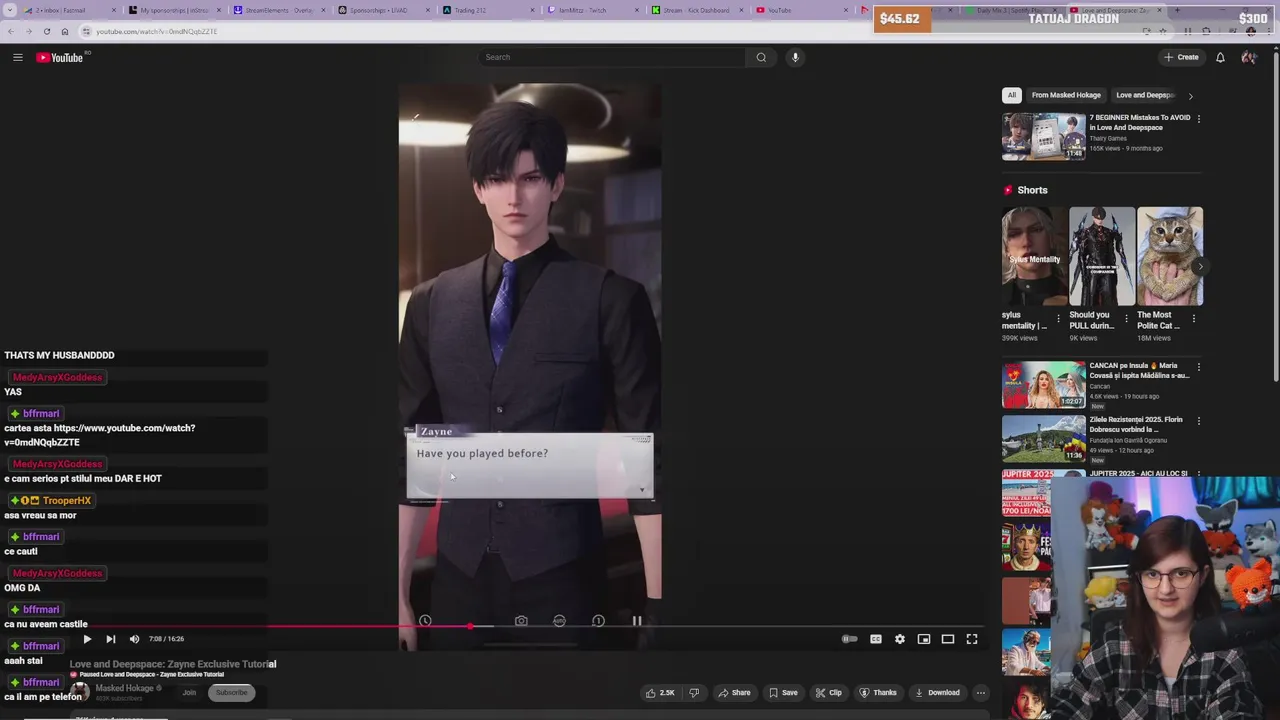Viewport: 1280px width, 720px height.
Task: Create a Clip from the video
Action: [x=828, y=692]
